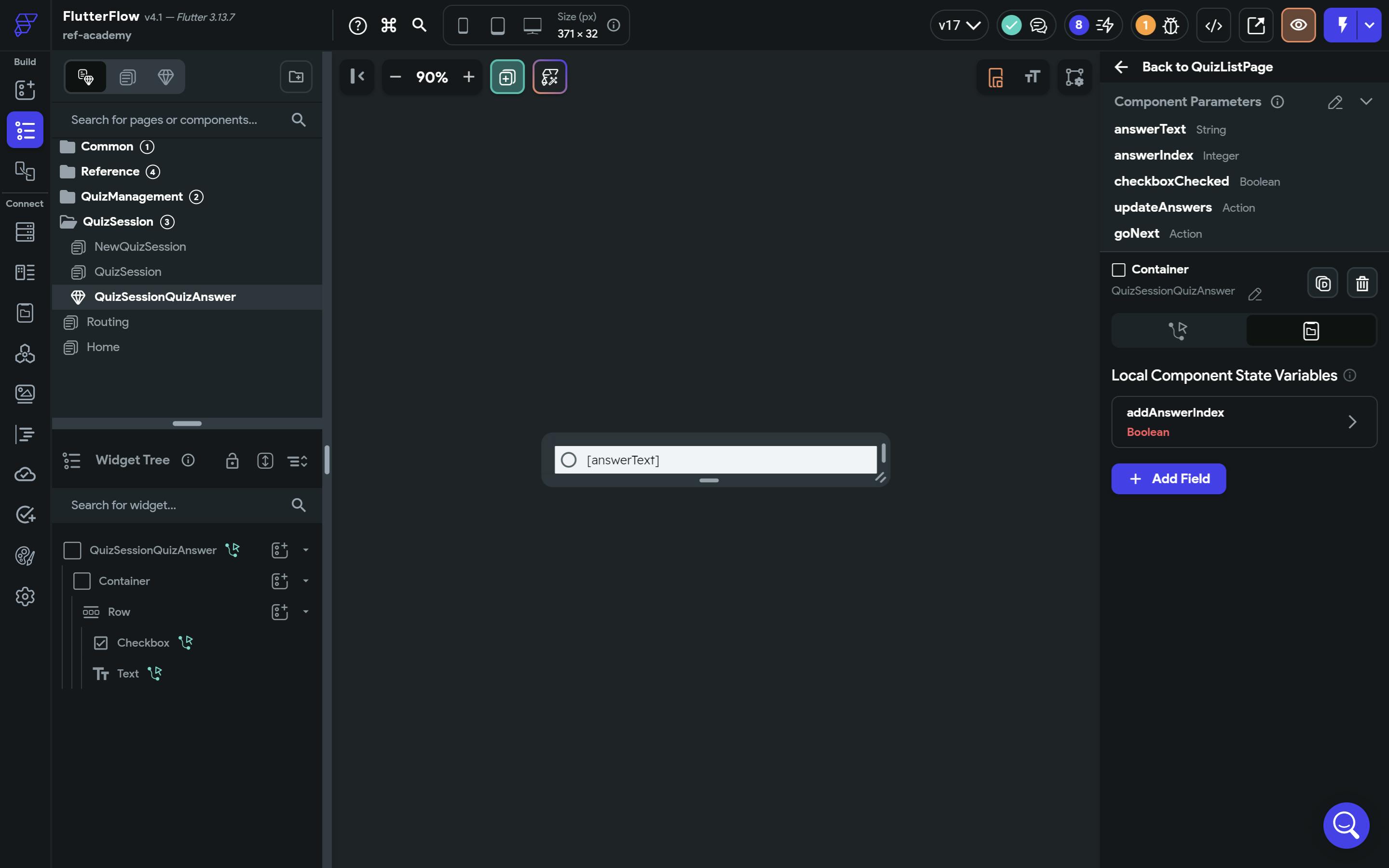This screenshot has width=1389, height=868.
Task: Expand the addAnswerIndex state variable
Action: pos(1352,422)
